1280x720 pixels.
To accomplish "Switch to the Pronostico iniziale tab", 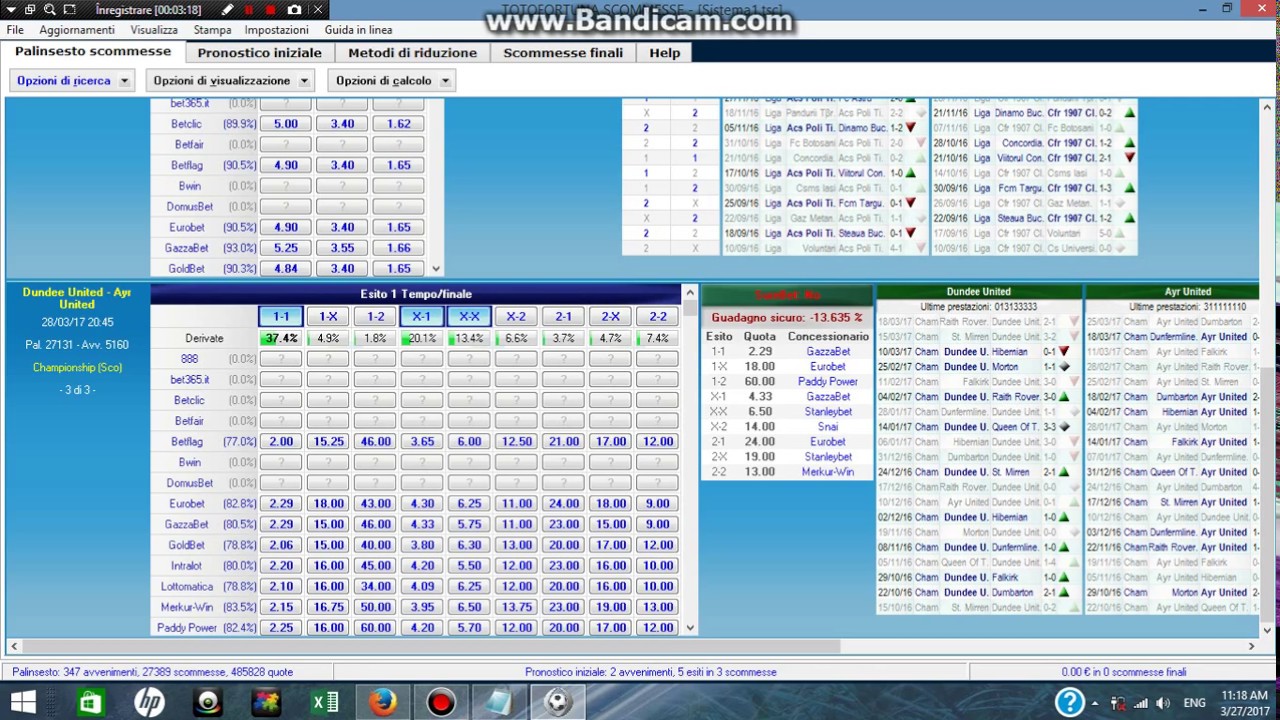I will click(x=260, y=53).
